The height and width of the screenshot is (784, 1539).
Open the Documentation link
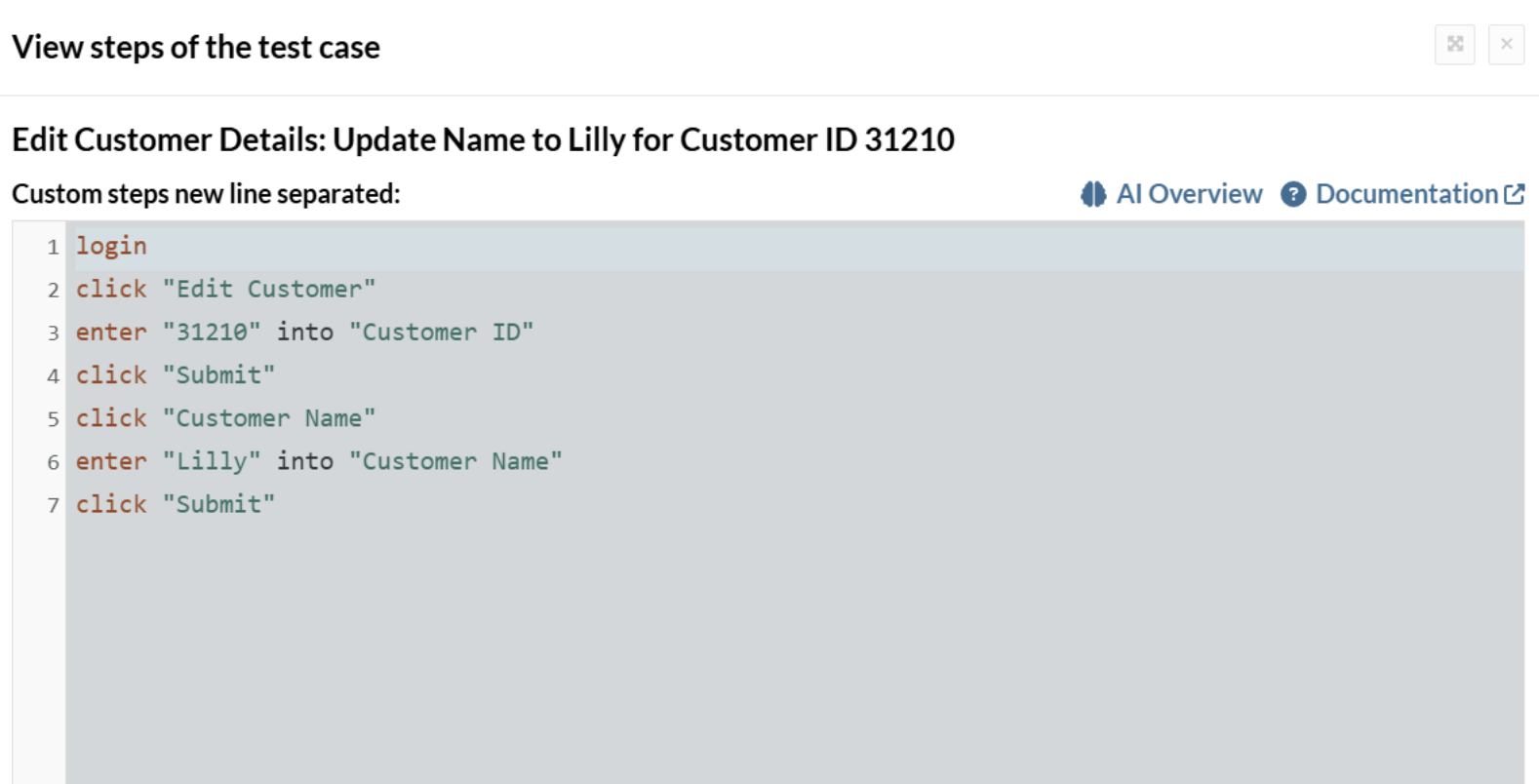pos(1406,194)
